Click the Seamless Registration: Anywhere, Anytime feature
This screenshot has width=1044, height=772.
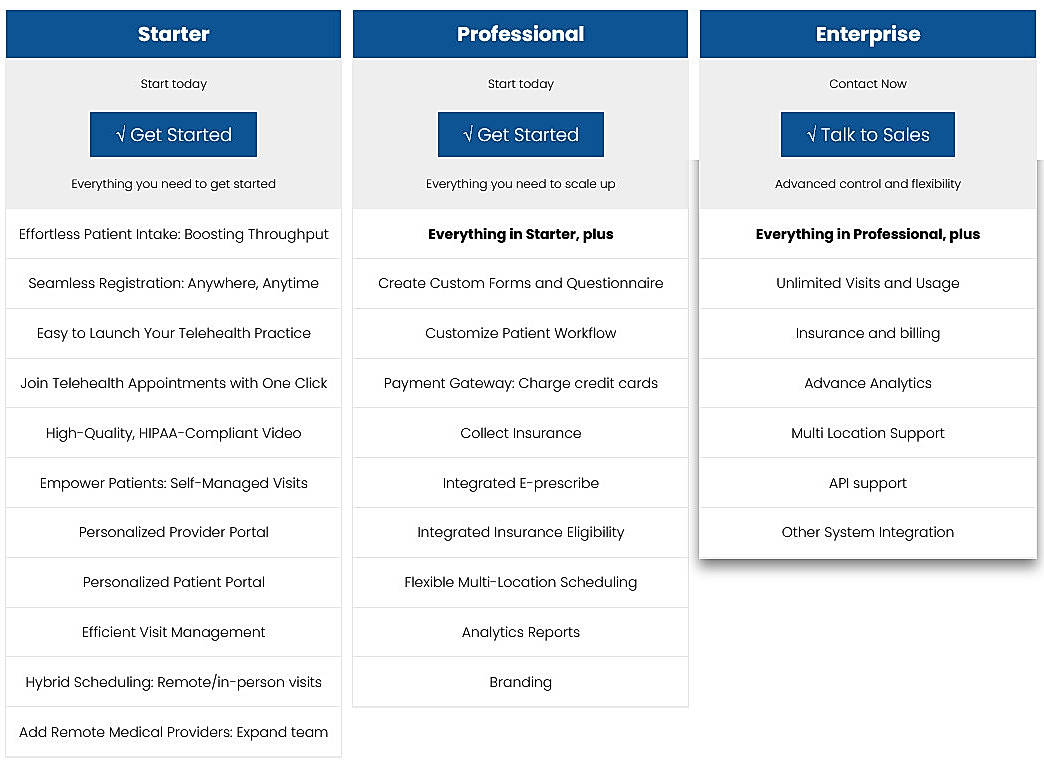pyautogui.click(x=173, y=283)
